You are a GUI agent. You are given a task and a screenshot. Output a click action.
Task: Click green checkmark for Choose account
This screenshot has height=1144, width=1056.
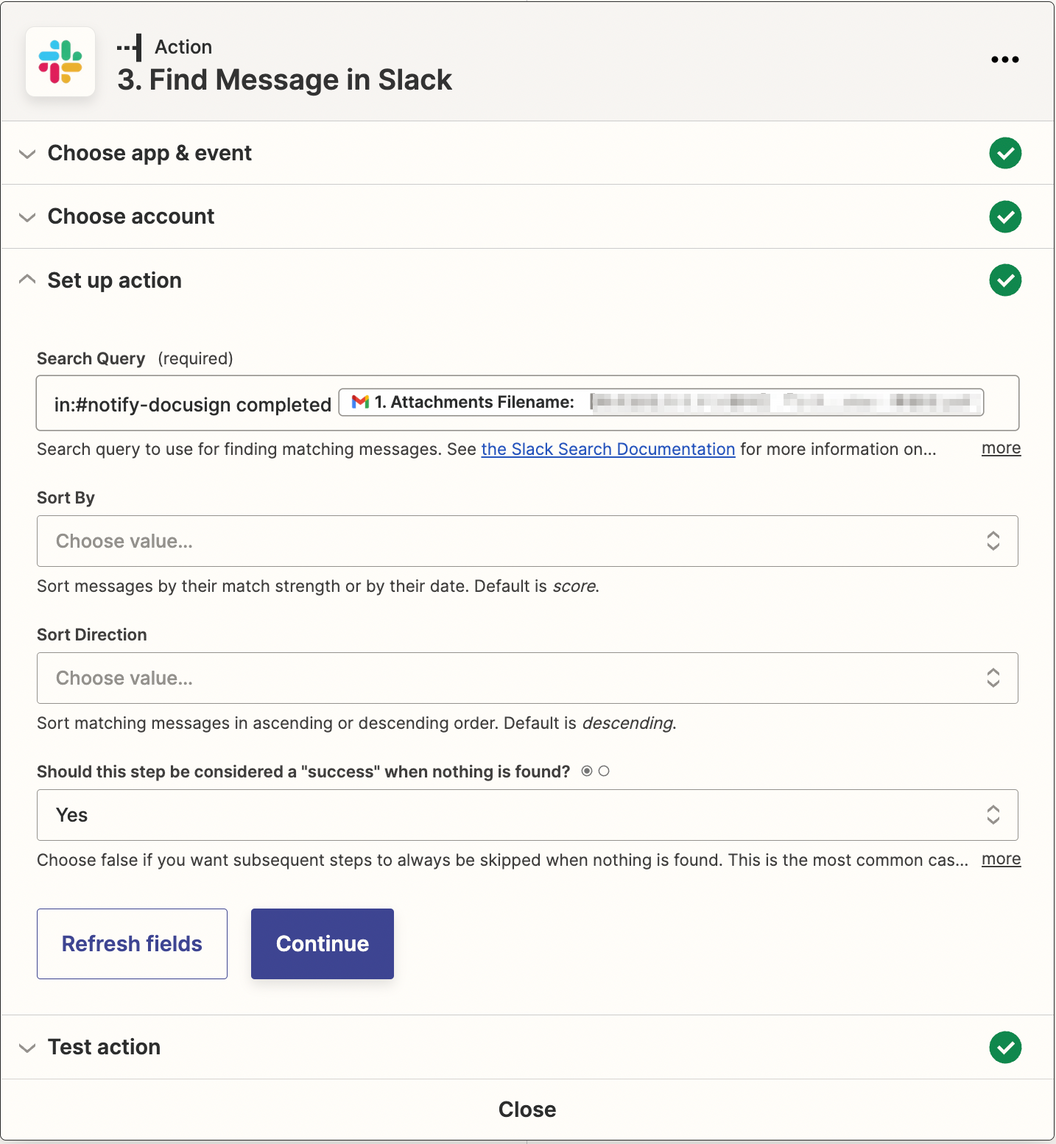1005,217
